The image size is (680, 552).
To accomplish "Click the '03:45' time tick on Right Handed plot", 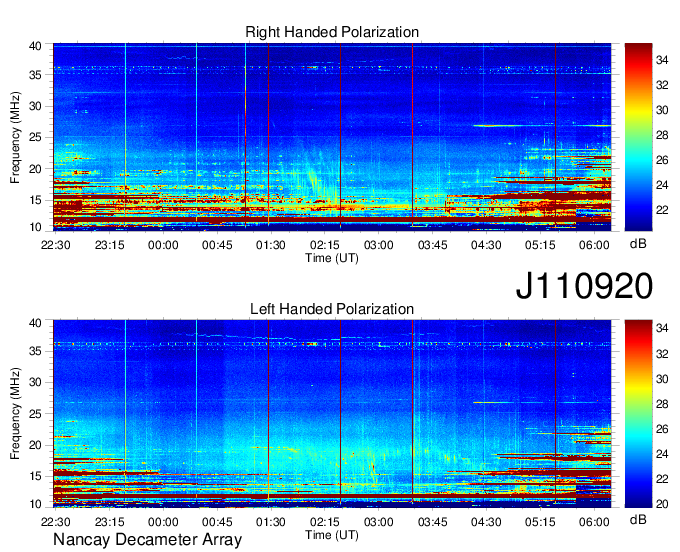I will pos(432,245).
